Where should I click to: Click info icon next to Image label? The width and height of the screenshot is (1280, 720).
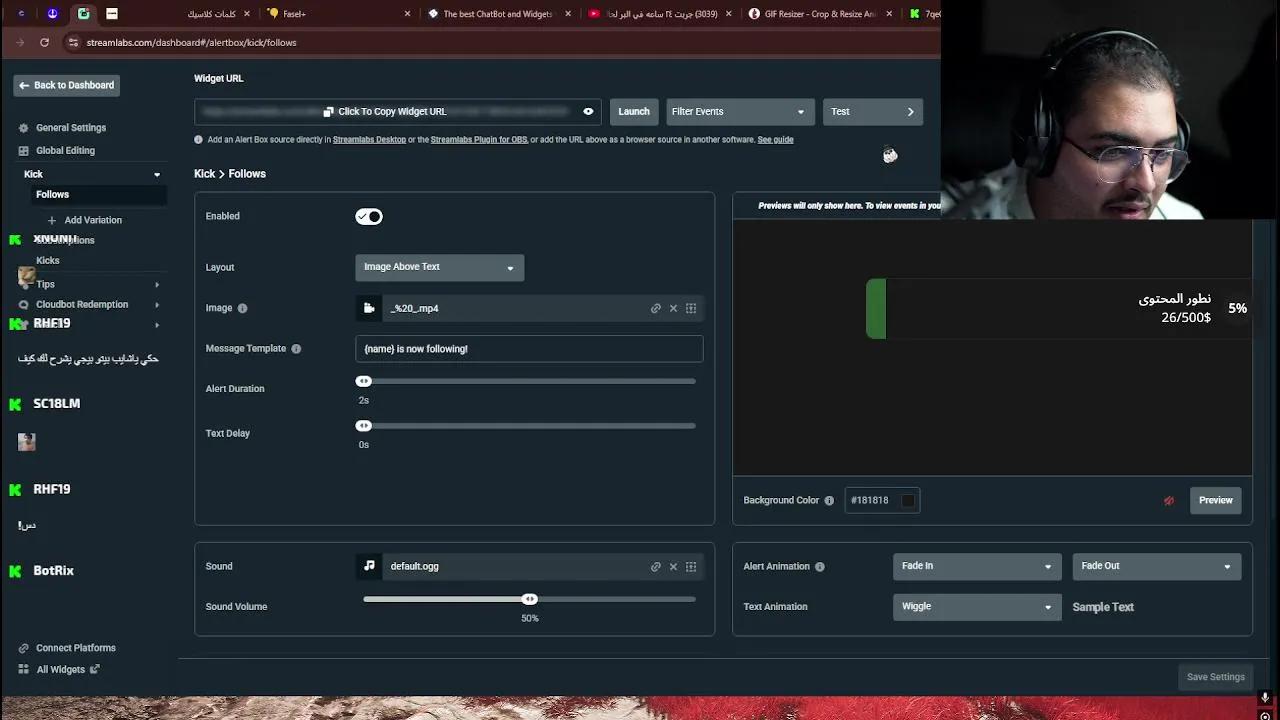coord(242,308)
